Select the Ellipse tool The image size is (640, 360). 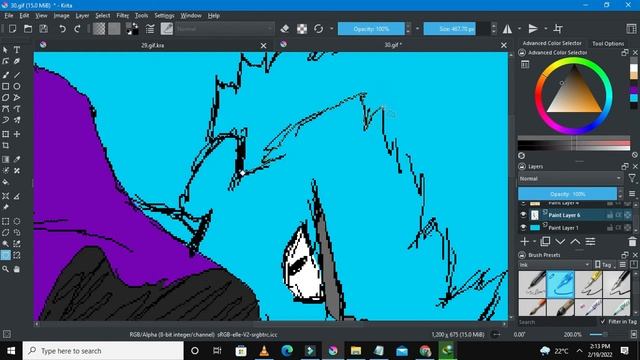click(17, 87)
